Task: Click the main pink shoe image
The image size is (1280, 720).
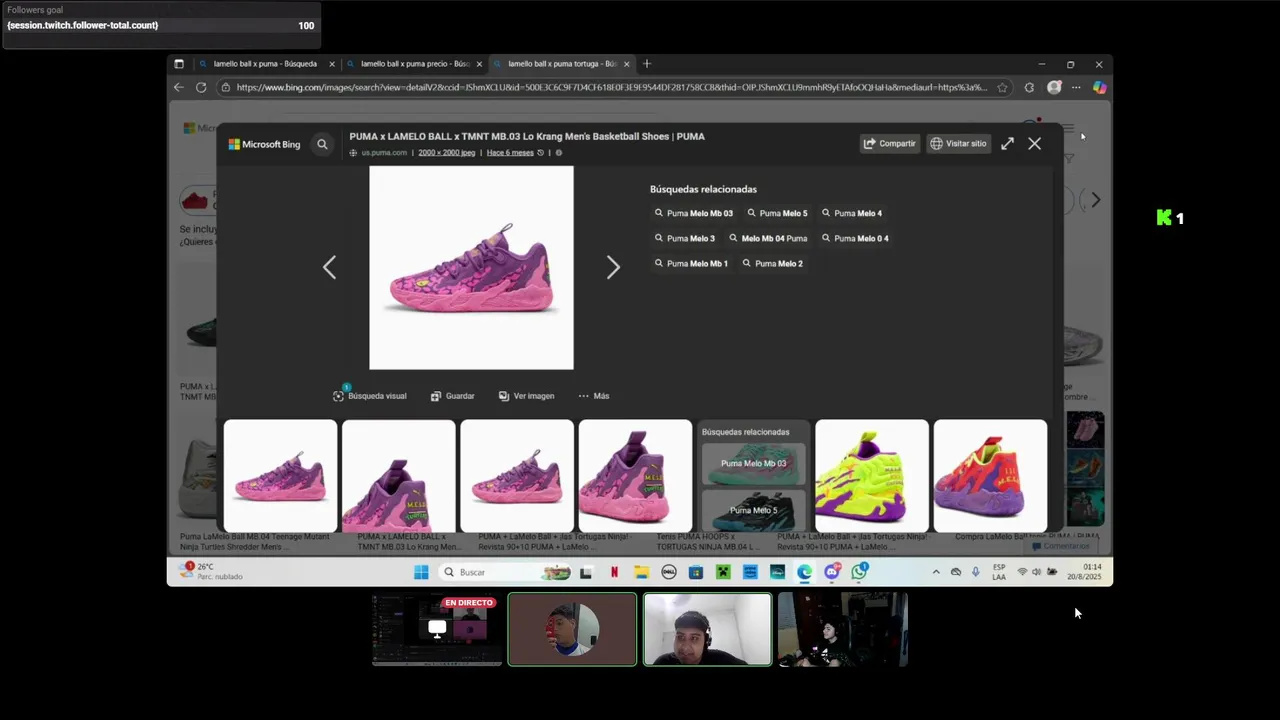Action: pos(471,268)
